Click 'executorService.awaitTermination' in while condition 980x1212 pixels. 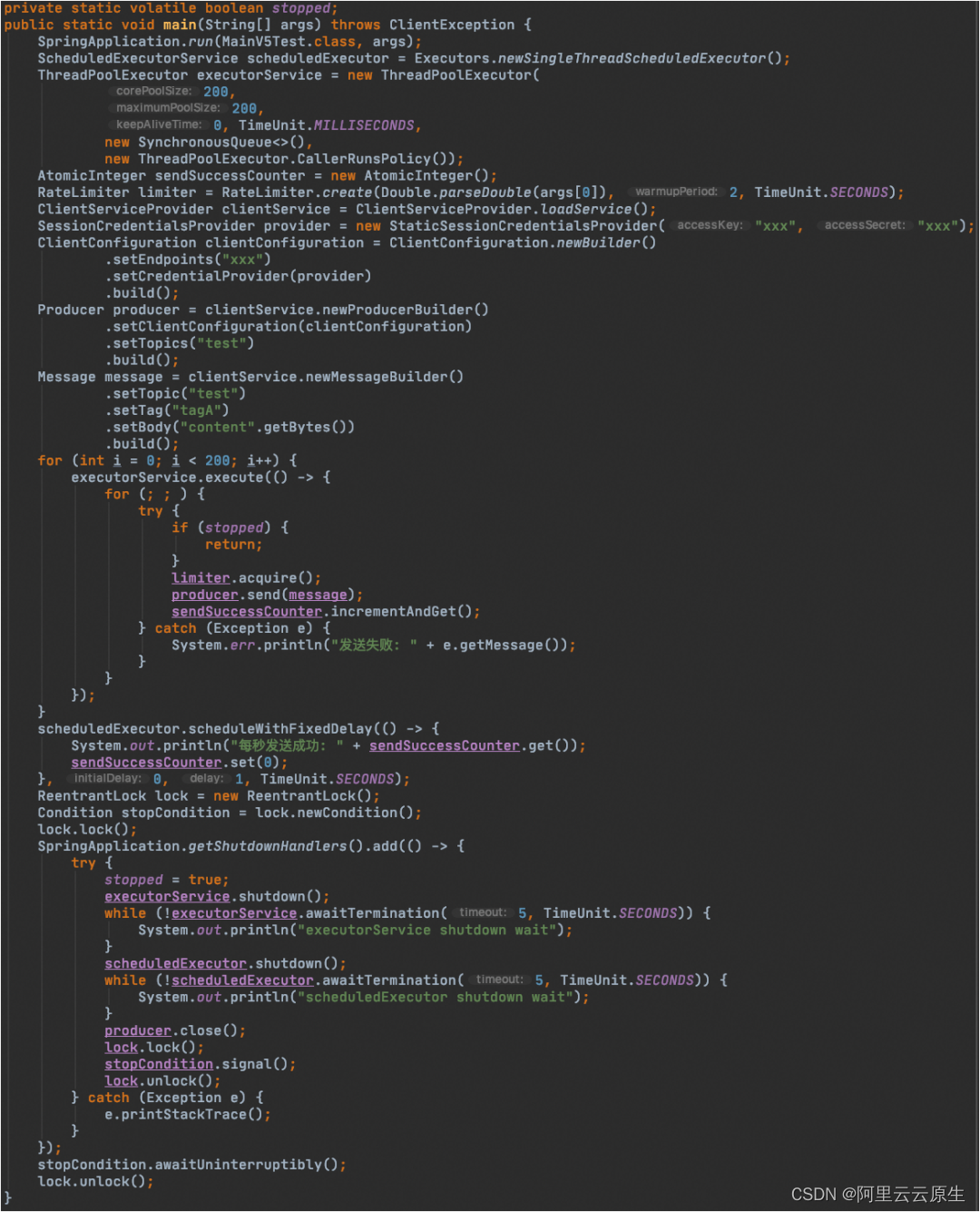coord(306,914)
